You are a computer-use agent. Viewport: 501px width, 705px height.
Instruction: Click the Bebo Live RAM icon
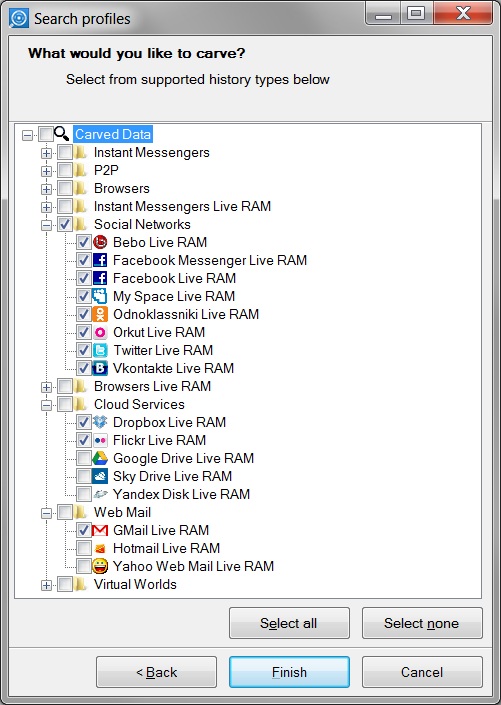point(100,242)
